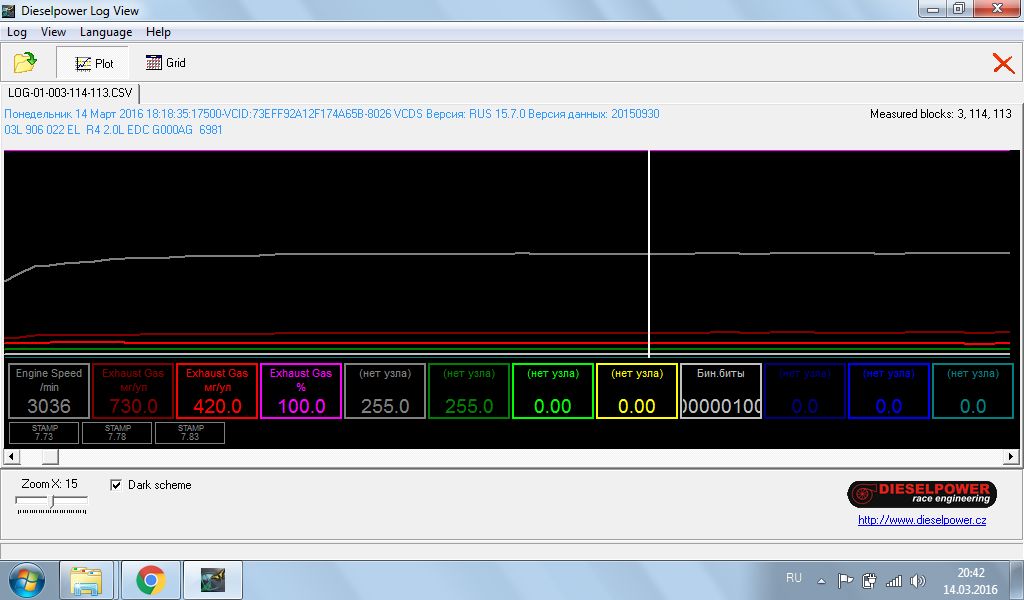
Task: Toggle the bright red Exhaust Gas 420.0 channel
Action: tap(217, 391)
